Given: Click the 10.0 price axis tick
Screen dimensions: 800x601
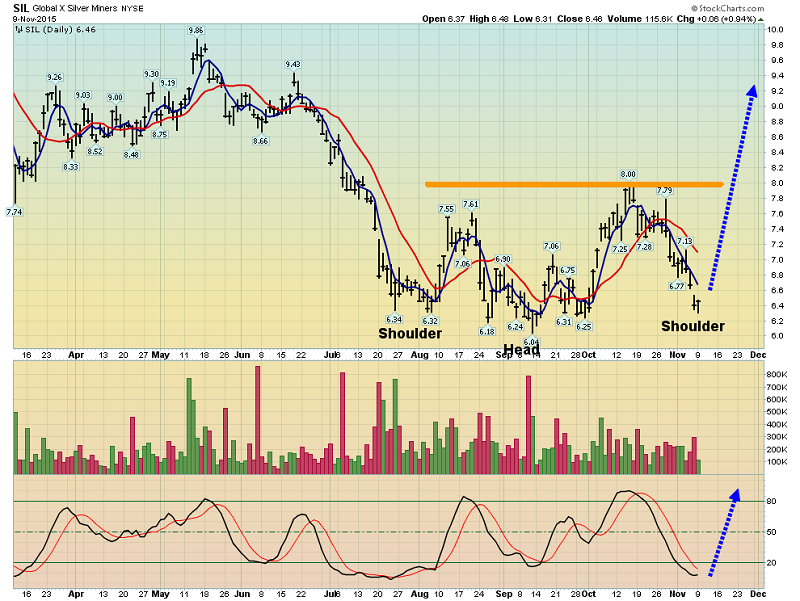Looking at the screenshot, I should [775, 30].
